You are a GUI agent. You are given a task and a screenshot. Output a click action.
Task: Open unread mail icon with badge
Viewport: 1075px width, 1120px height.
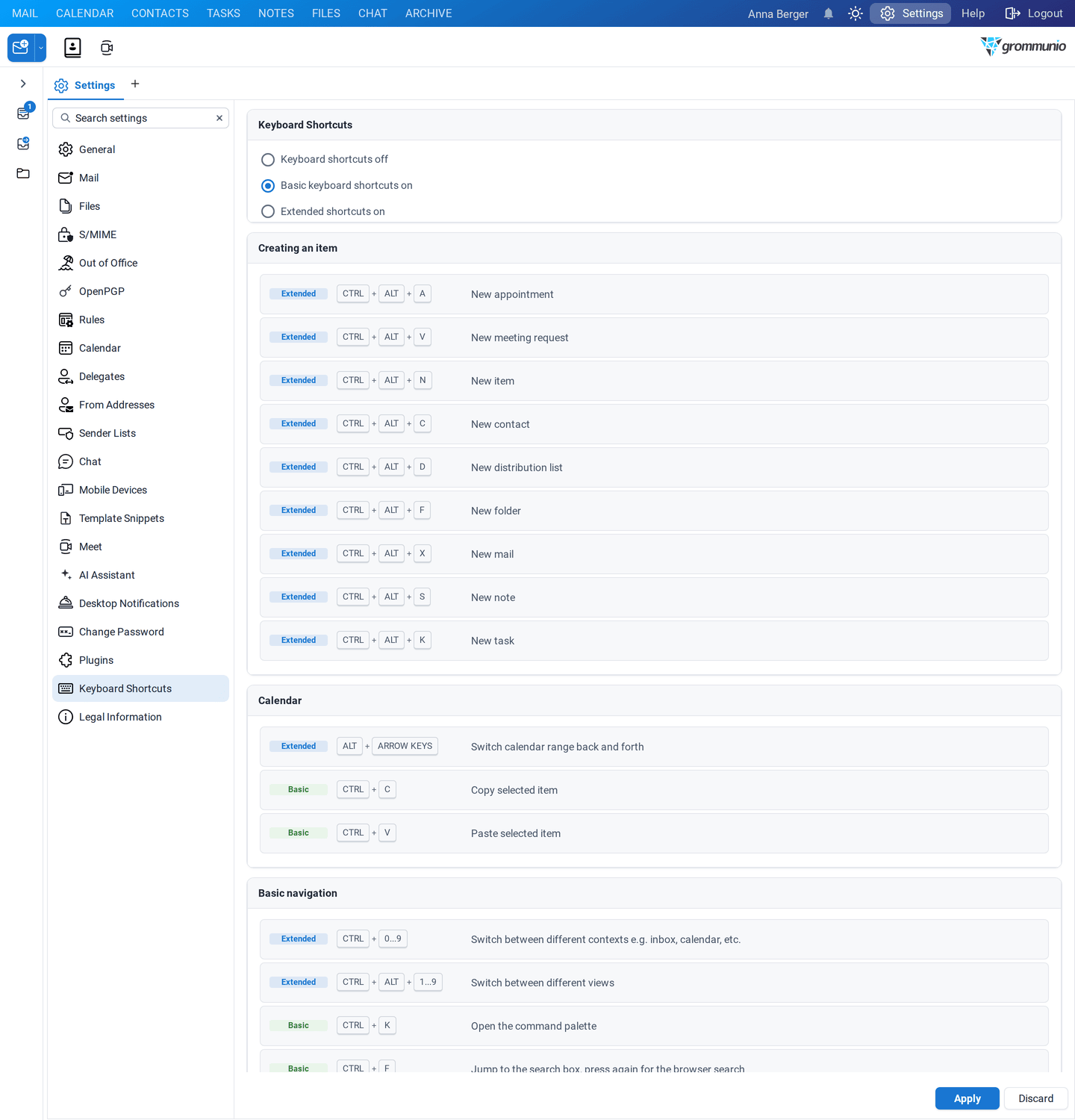tap(24, 113)
